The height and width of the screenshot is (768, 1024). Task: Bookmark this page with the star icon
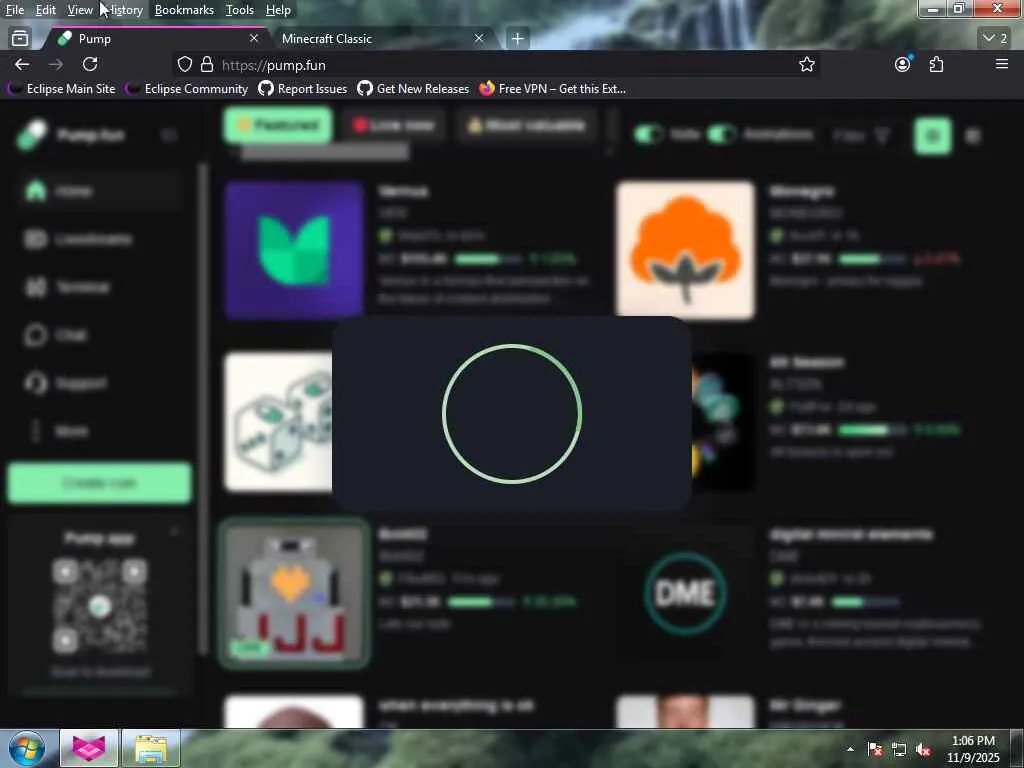tap(807, 64)
